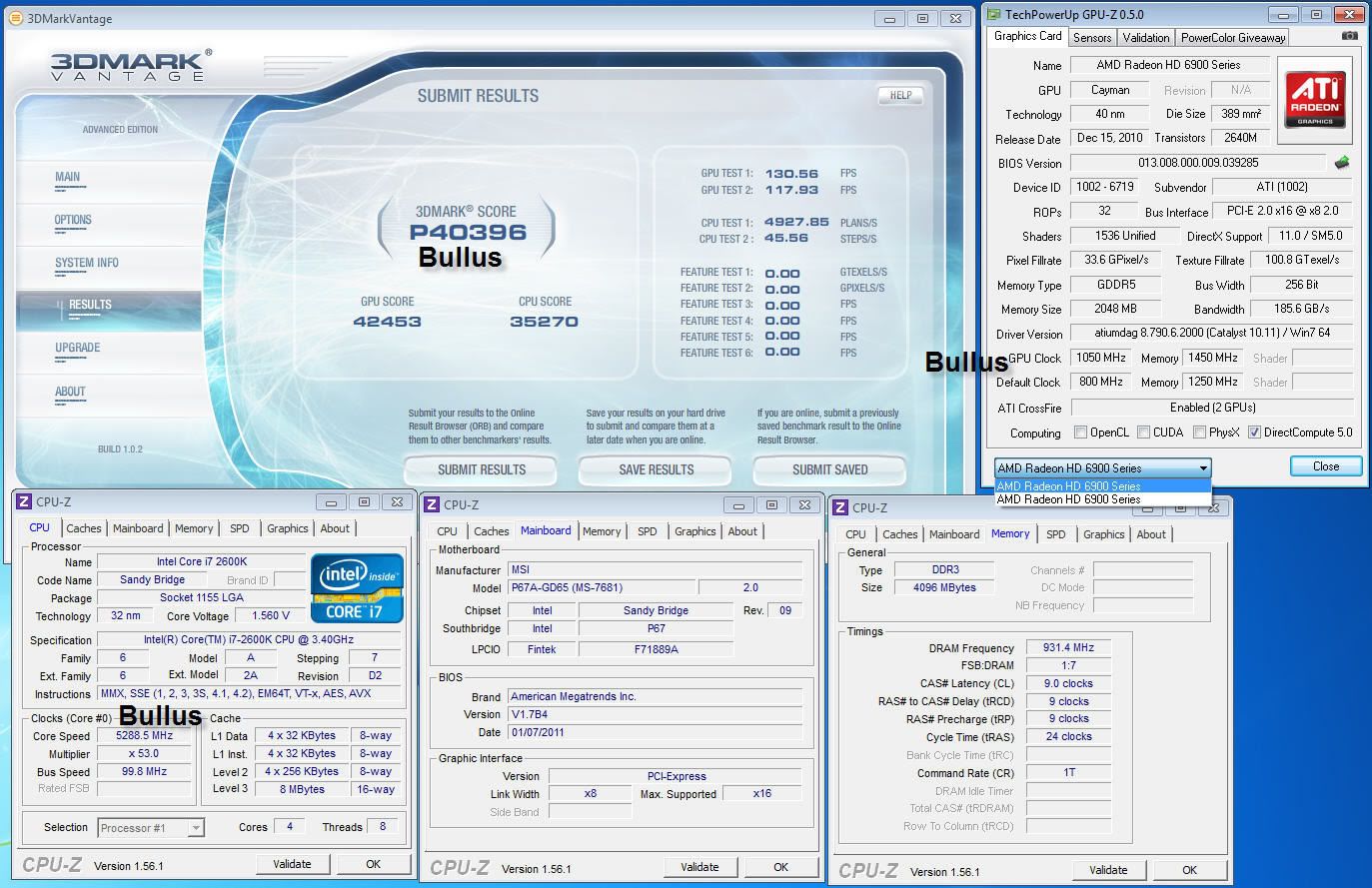Click the Core Voltage value 1.560 V
The height and width of the screenshot is (888, 1372).
pyautogui.click(x=271, y=615)
